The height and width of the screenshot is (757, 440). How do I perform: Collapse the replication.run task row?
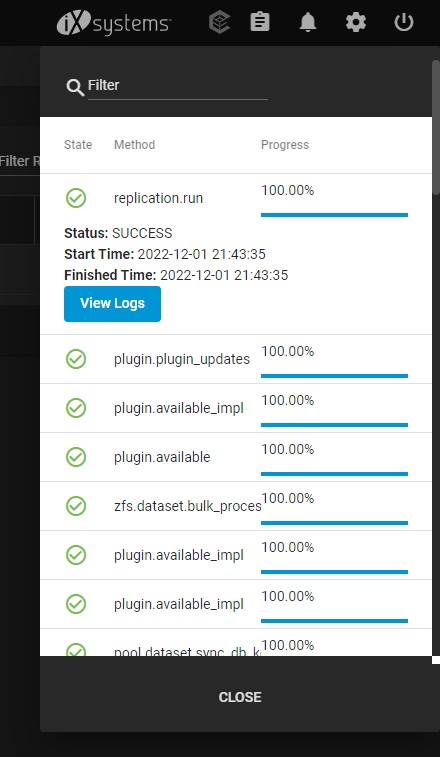(x=236, y=198)
